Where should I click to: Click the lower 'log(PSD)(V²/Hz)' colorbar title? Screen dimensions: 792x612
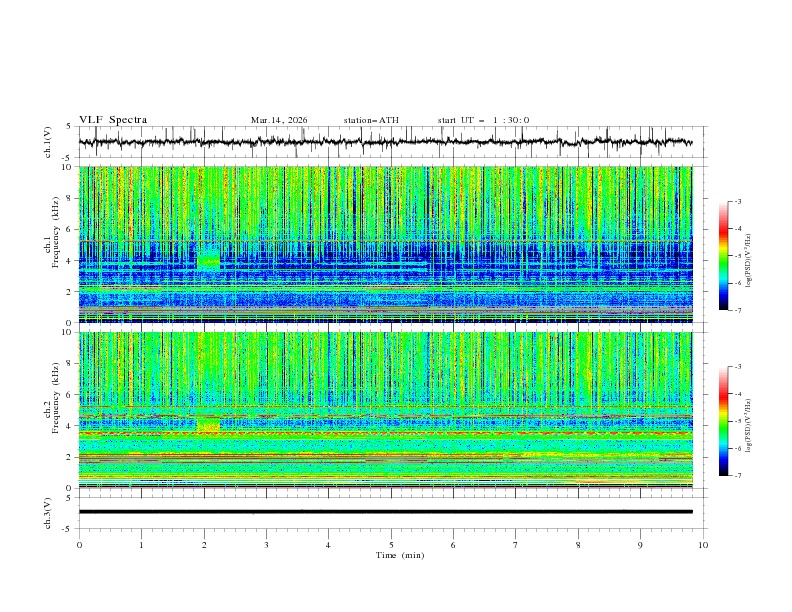[x=749, y=426]
